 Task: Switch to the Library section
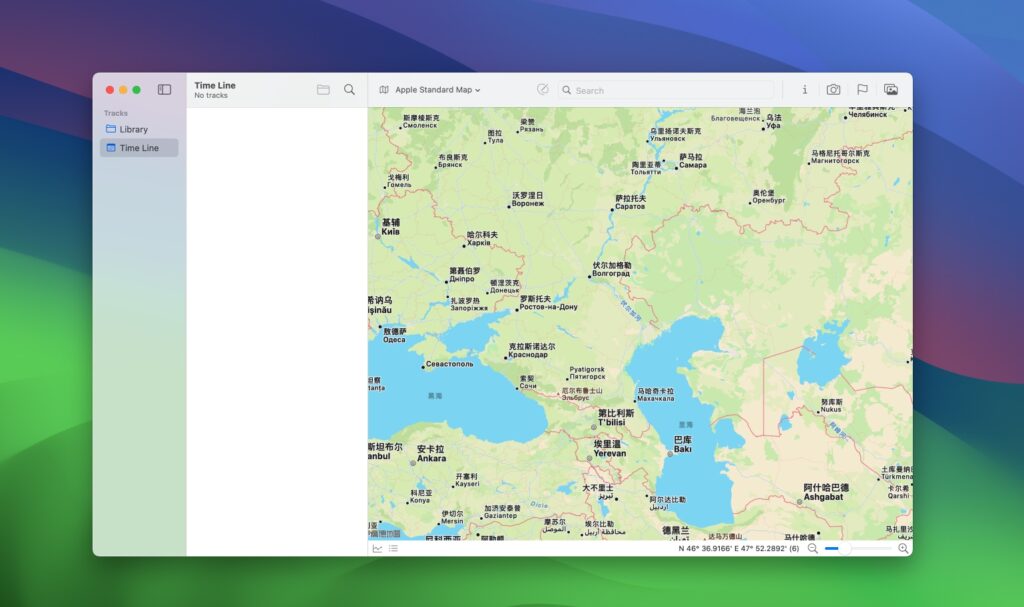click(x=134, y=128)
